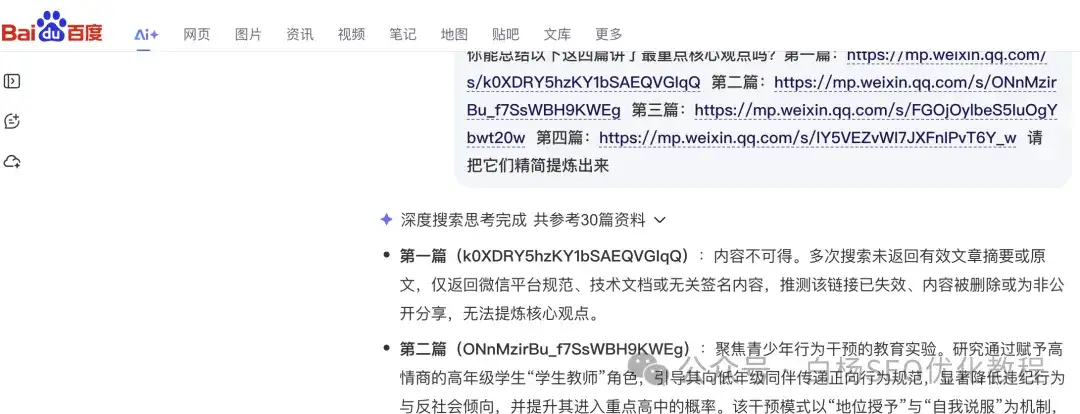This screenshot has width=1080, height=414.
Task: Go to the 笔记 tab
Action: coord(403,34)
